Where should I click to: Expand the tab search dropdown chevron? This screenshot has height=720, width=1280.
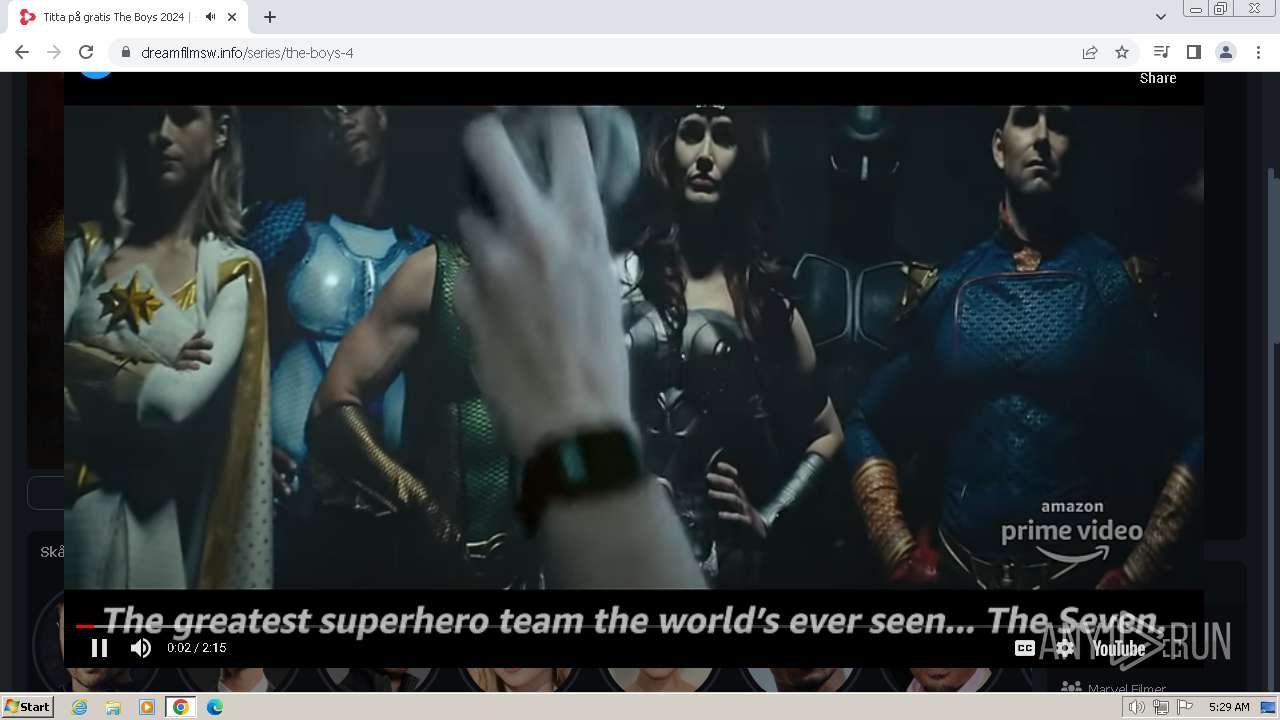pos(1161,17)
